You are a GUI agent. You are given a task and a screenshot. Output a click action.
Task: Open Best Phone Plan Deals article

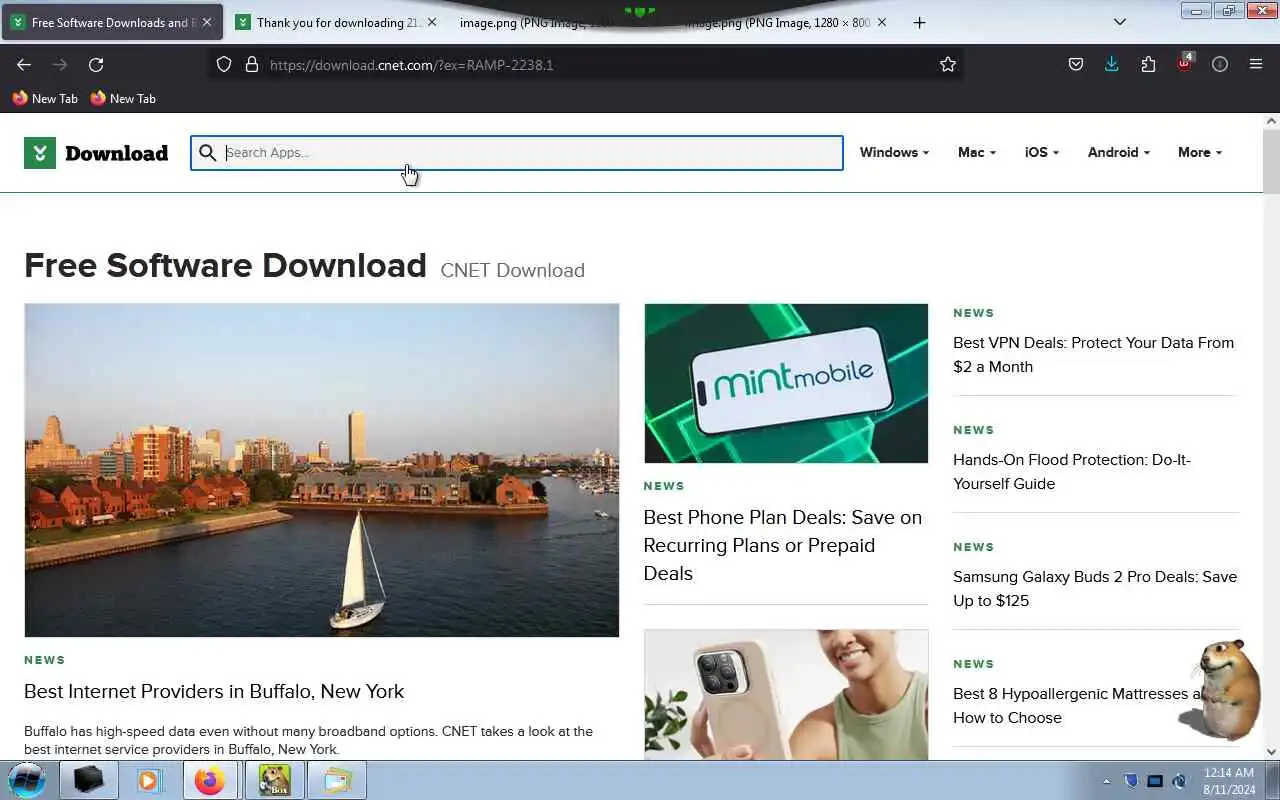click(x=783, y=545)
